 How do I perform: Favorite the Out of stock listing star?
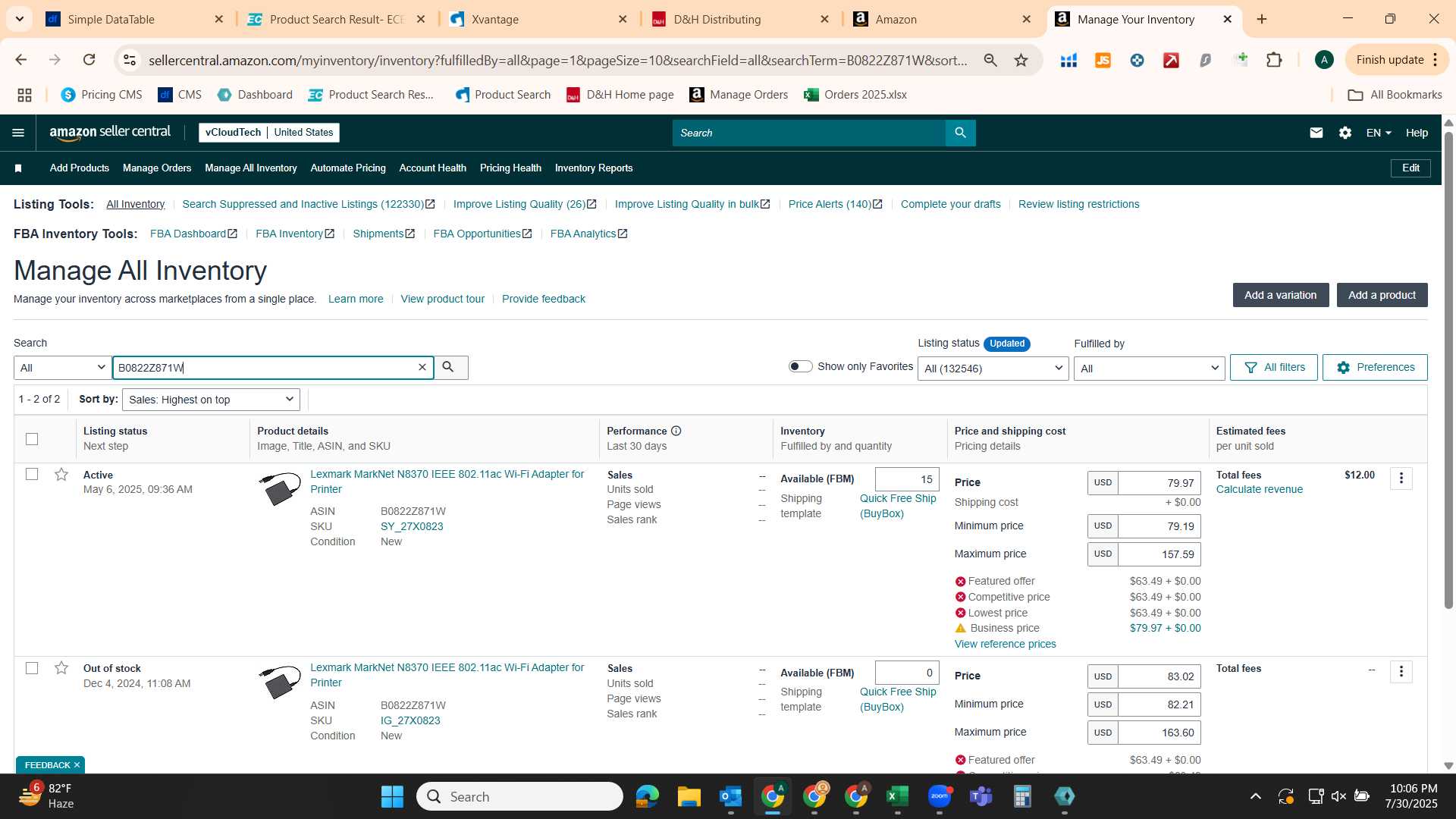[x=61, y=668]
